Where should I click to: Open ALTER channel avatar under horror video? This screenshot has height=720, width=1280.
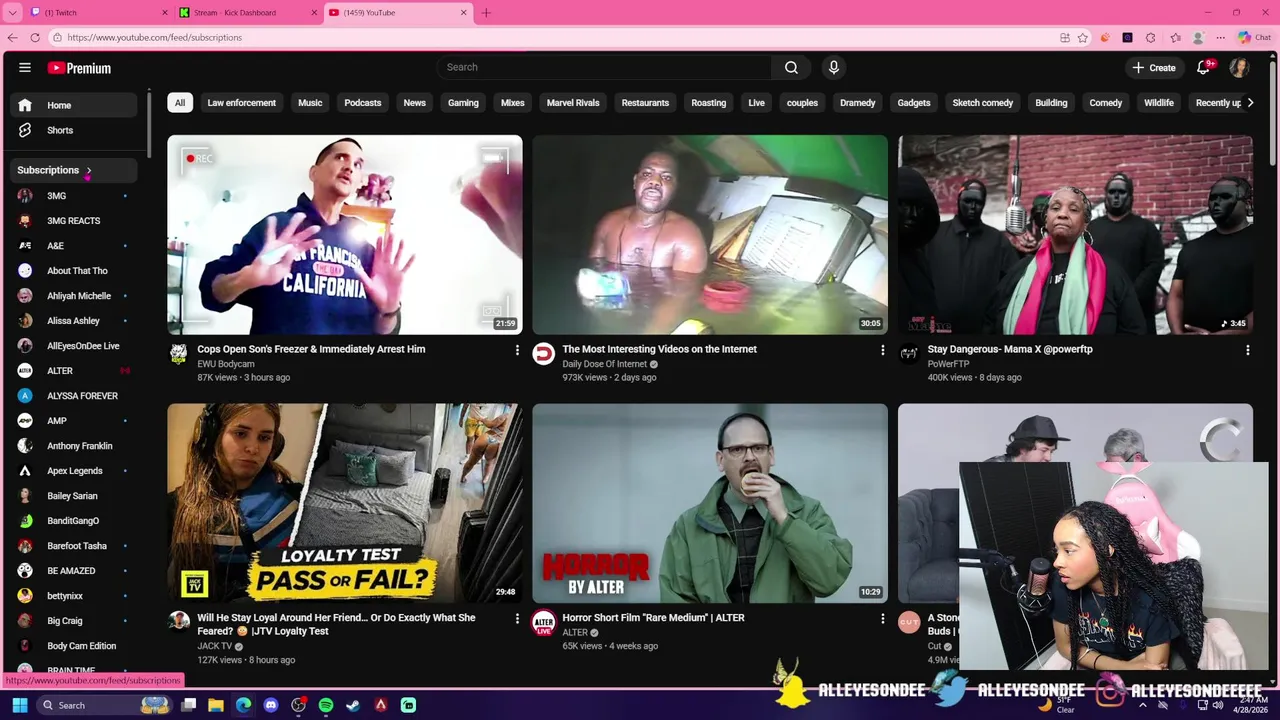click(543, 623)
